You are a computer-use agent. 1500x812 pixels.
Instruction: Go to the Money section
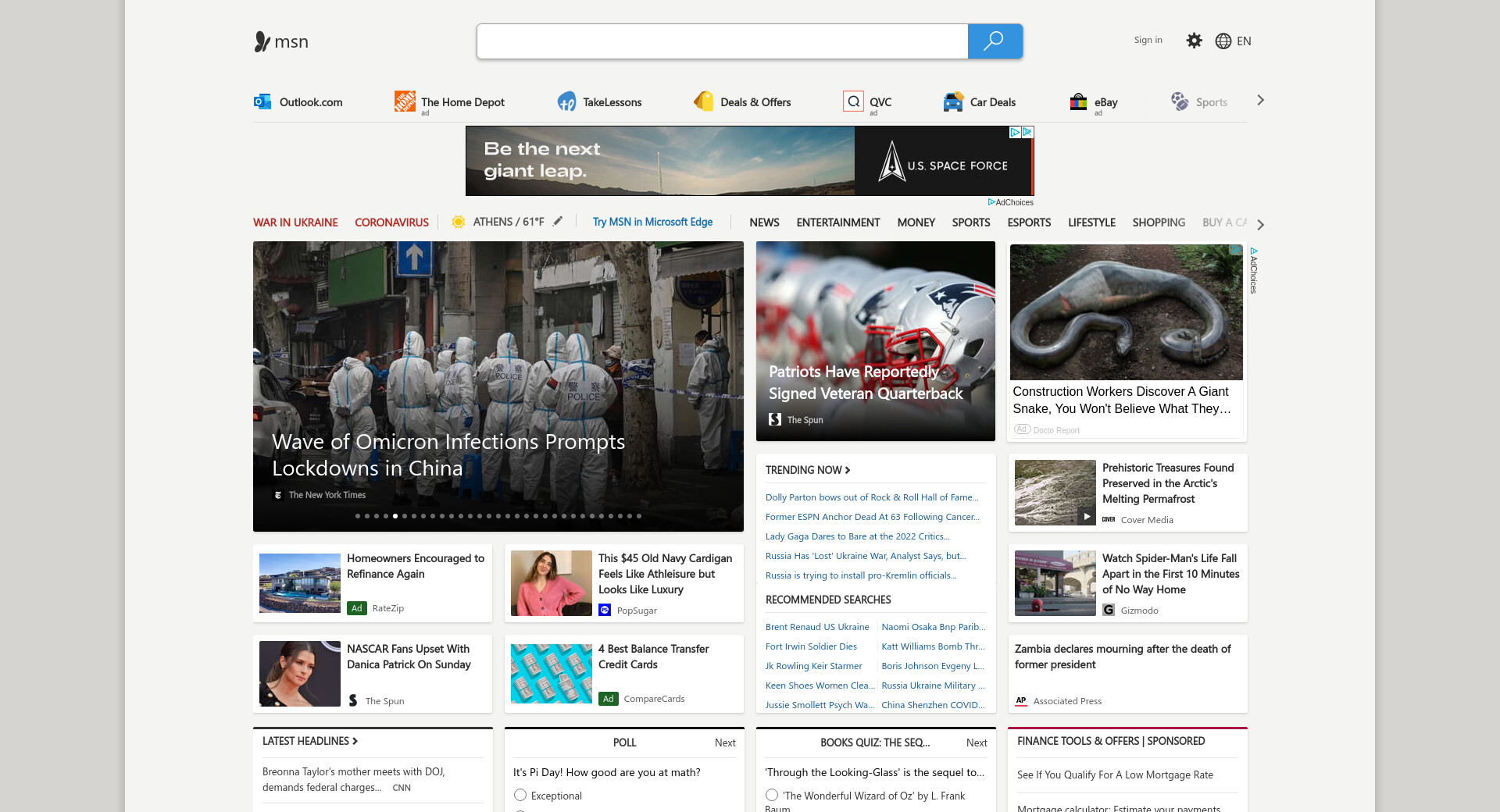point(916,223)
